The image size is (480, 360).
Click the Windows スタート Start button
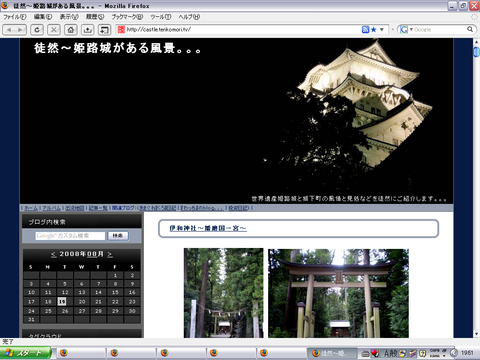tap(25, 353)
